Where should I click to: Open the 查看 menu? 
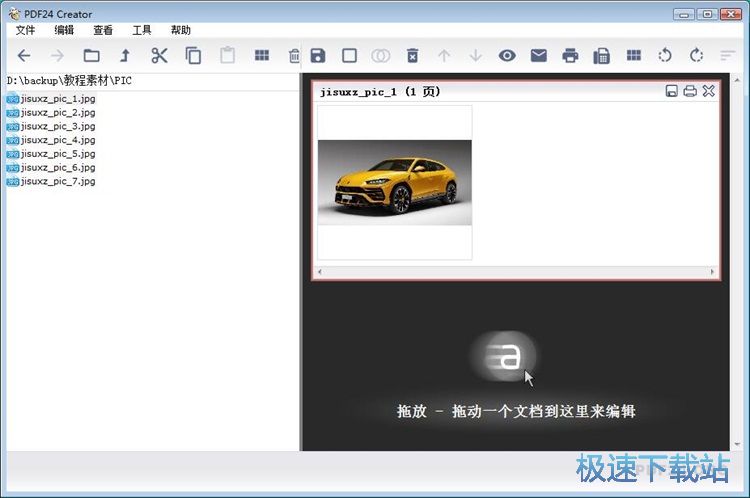click(103, 31)
